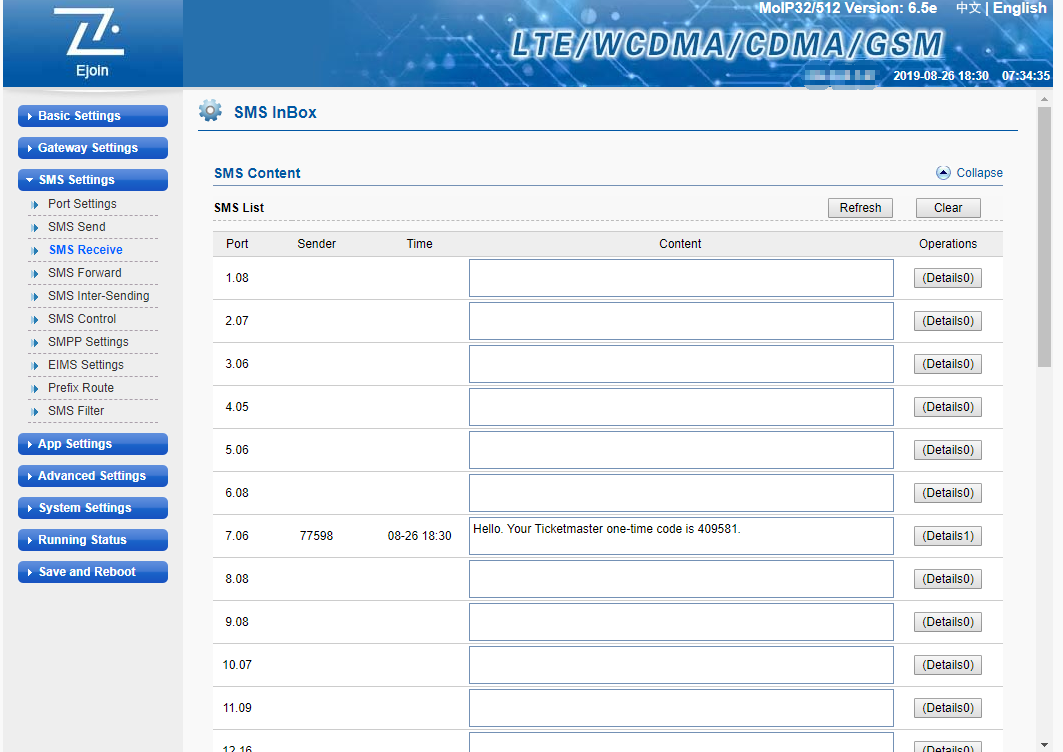Screen dimensions: 1063x752
Task: Click arrow icon beside SMS Filter
Action: [x=36, y=411]
